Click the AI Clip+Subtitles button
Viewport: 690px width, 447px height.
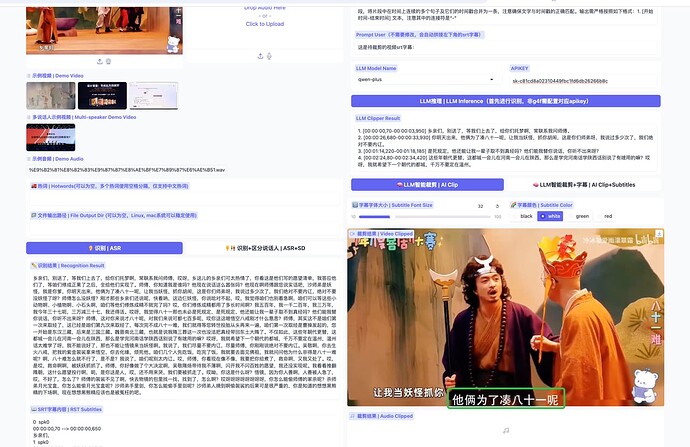coord(584,185)
